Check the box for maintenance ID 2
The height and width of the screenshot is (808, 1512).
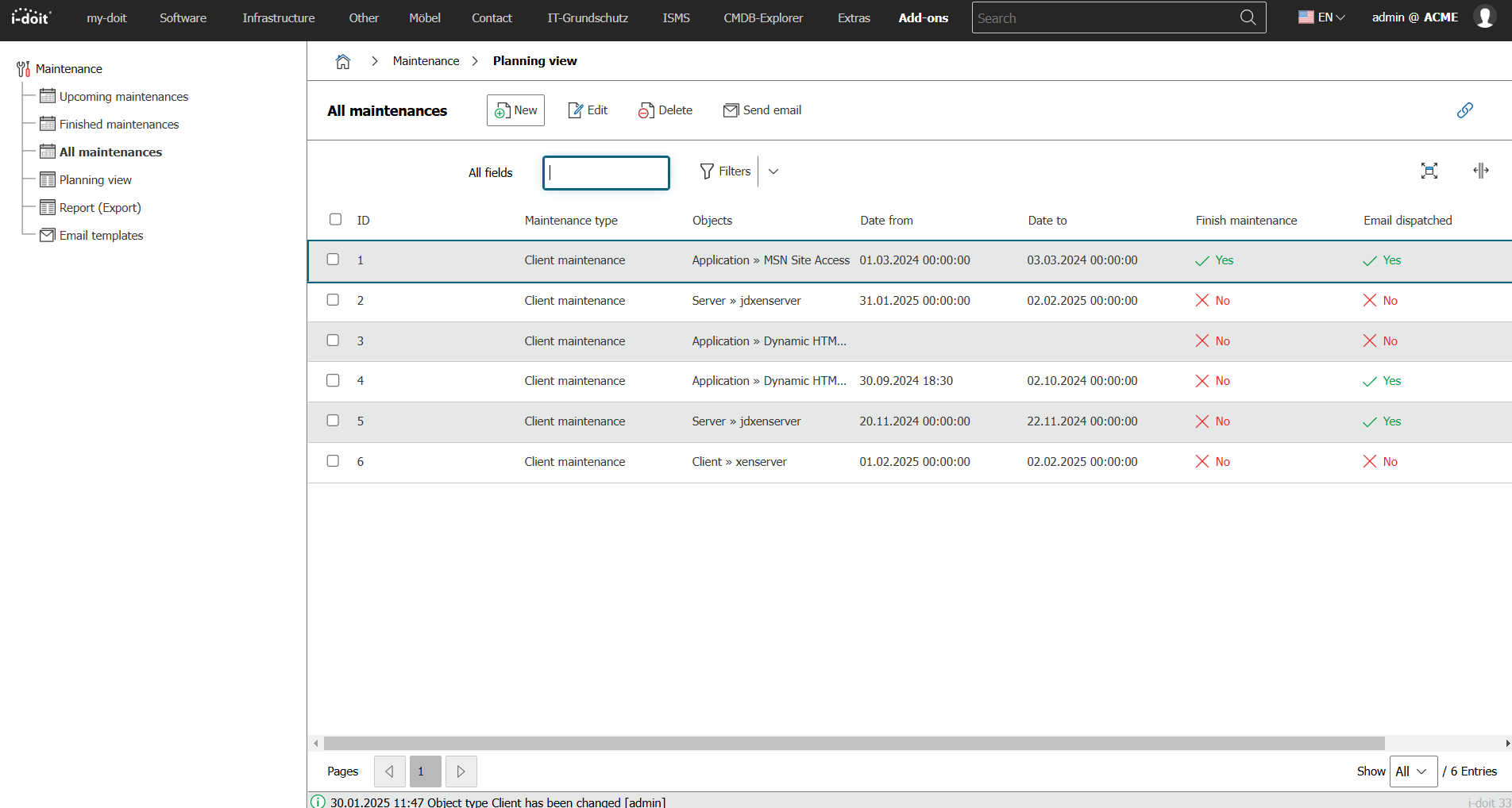coord(333,300)
